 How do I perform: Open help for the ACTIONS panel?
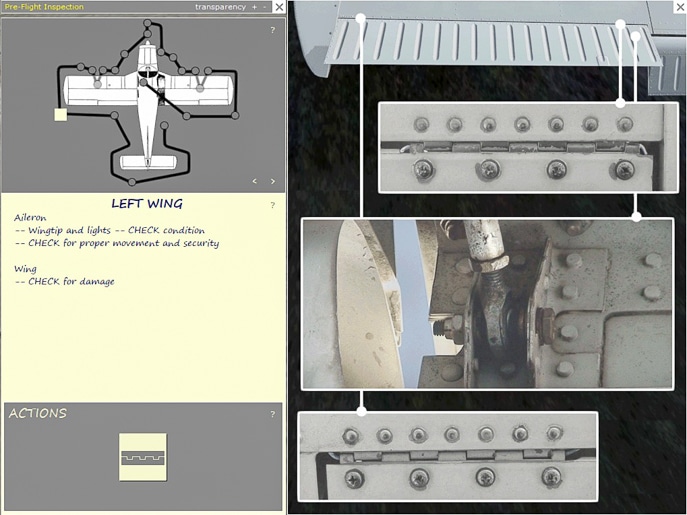point(272,414)
